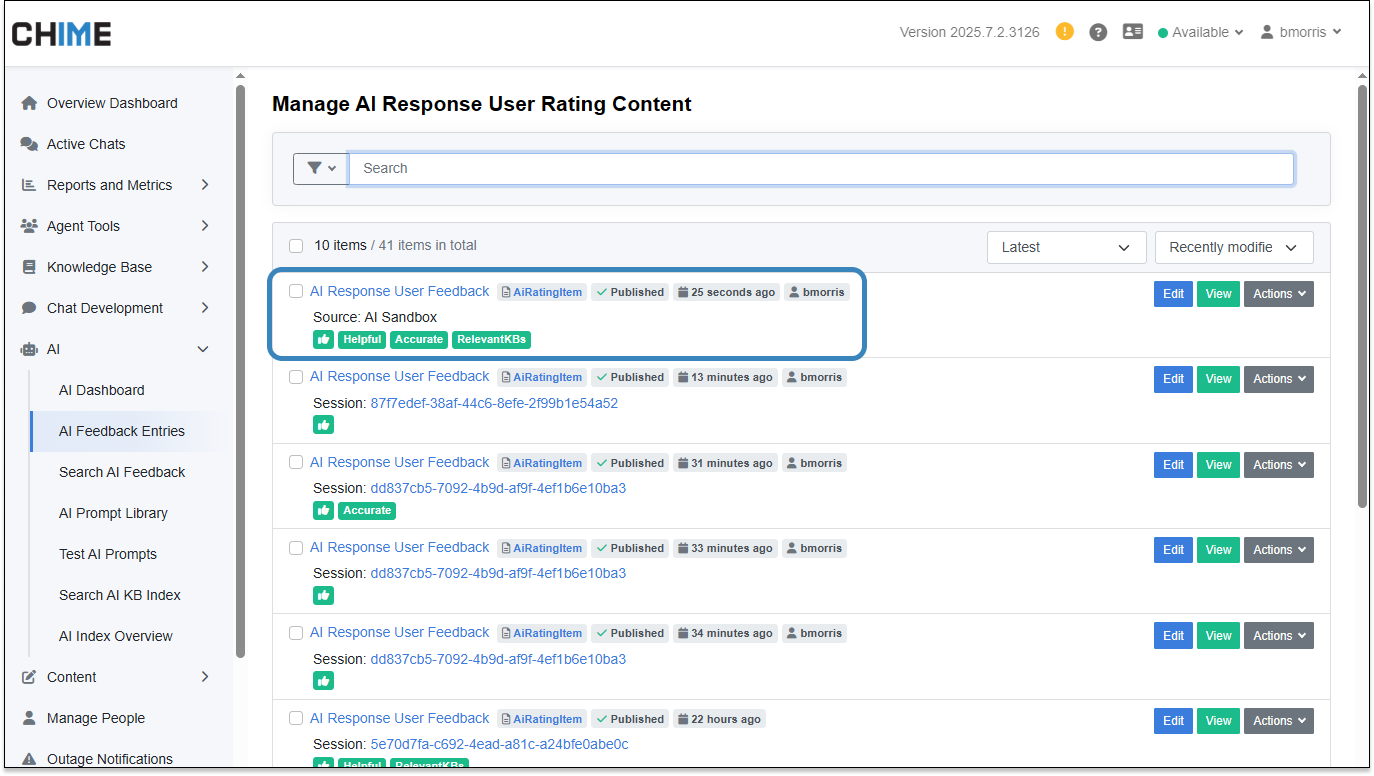Click thumbs-up icon in the 33 minutes ago entry
The height and width of the screenshot is (776, 1374).
click(x=323, y=595)
